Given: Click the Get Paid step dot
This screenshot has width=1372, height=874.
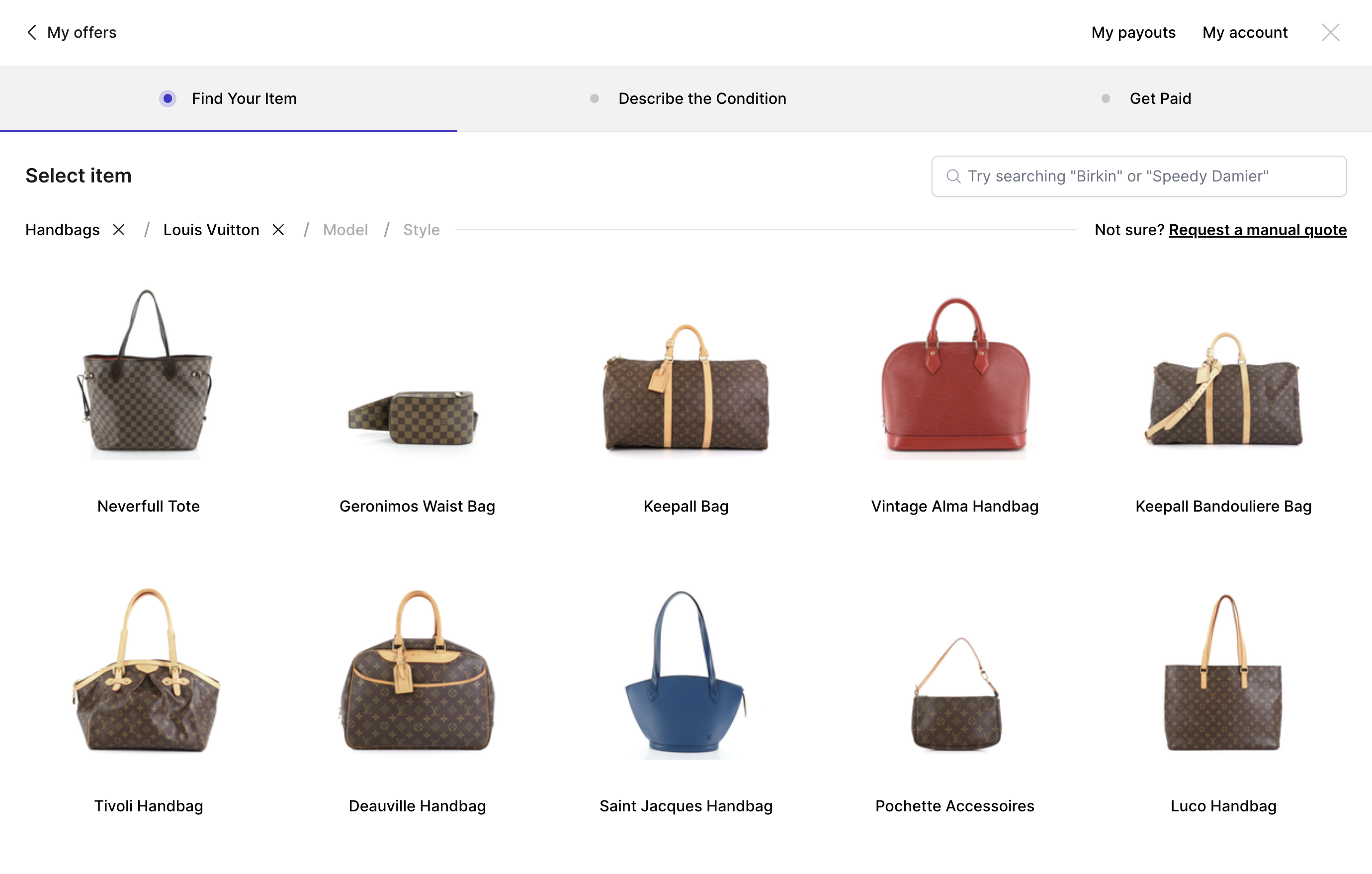Looking at the screenshot, I should 1106,98.
